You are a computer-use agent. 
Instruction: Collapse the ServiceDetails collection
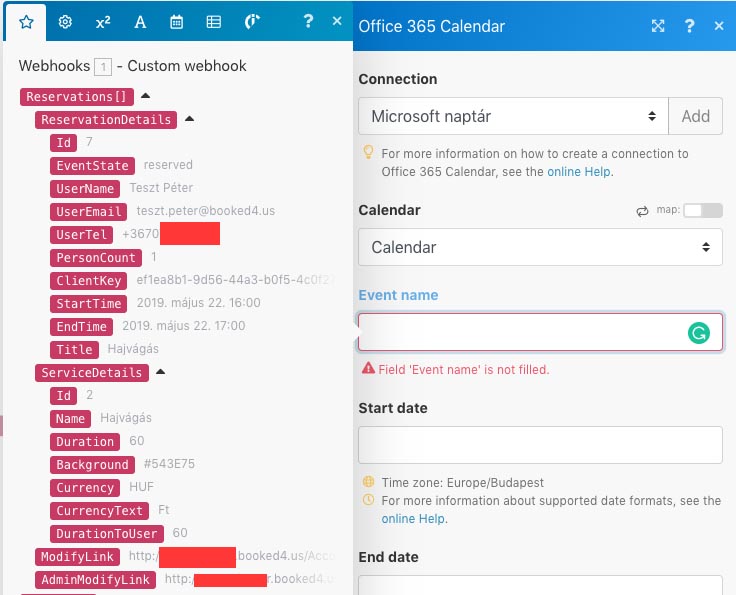(x=161, y=372)
